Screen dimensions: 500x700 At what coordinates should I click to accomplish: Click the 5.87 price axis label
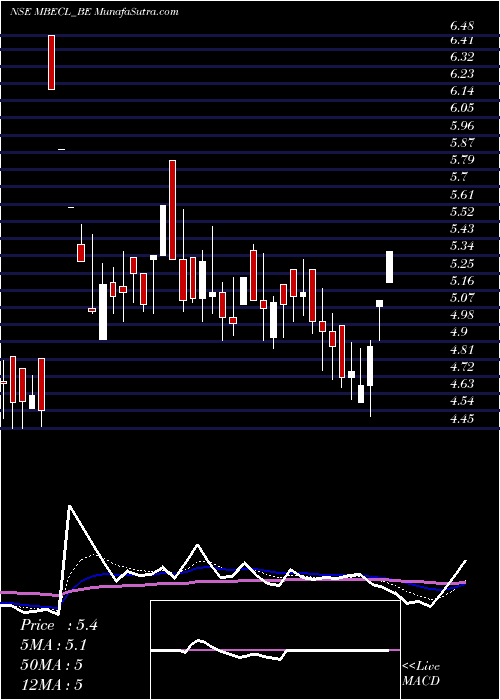point(462,143)
